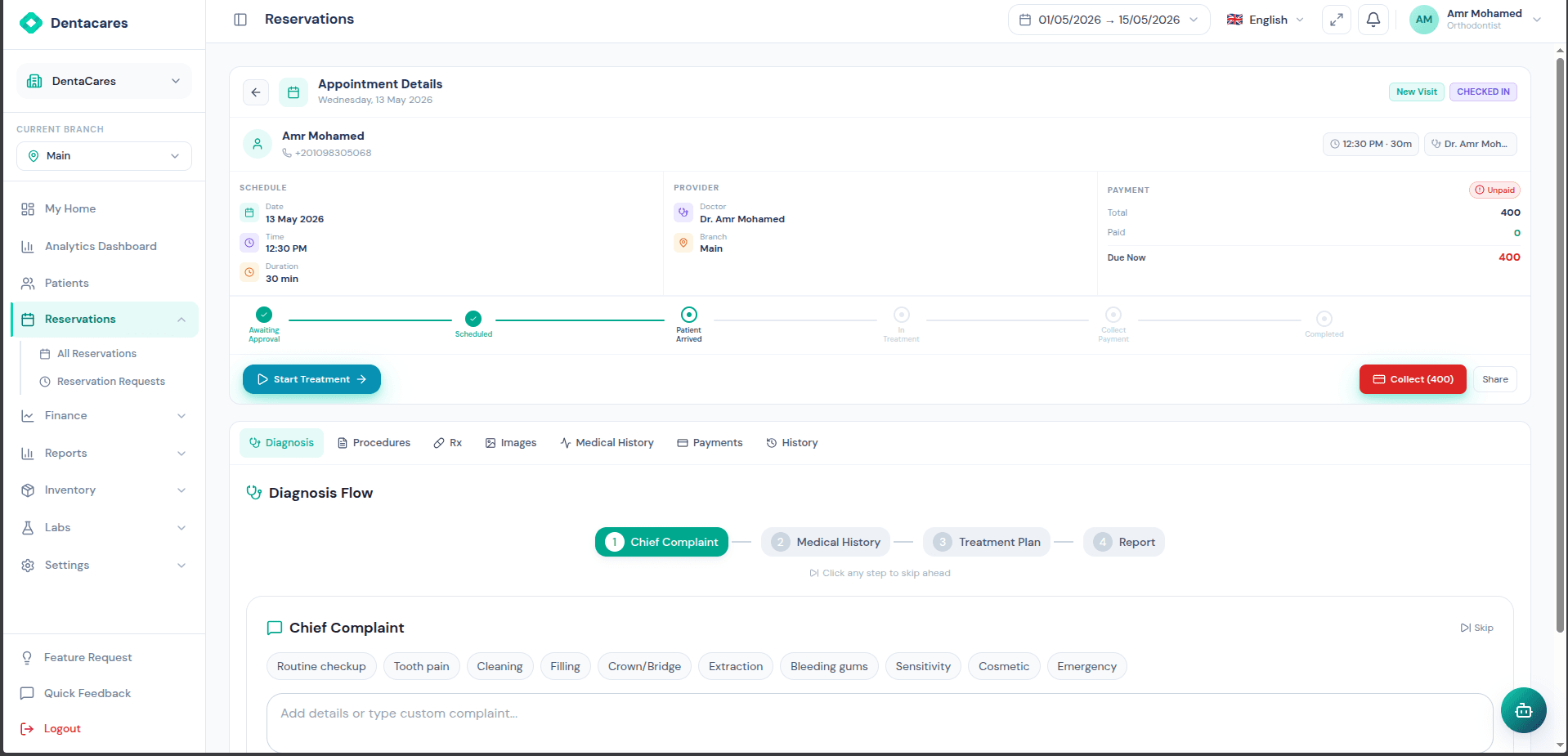1568x756 pixels.
Task: Open the Main branch selector
Action: point(104,156)
